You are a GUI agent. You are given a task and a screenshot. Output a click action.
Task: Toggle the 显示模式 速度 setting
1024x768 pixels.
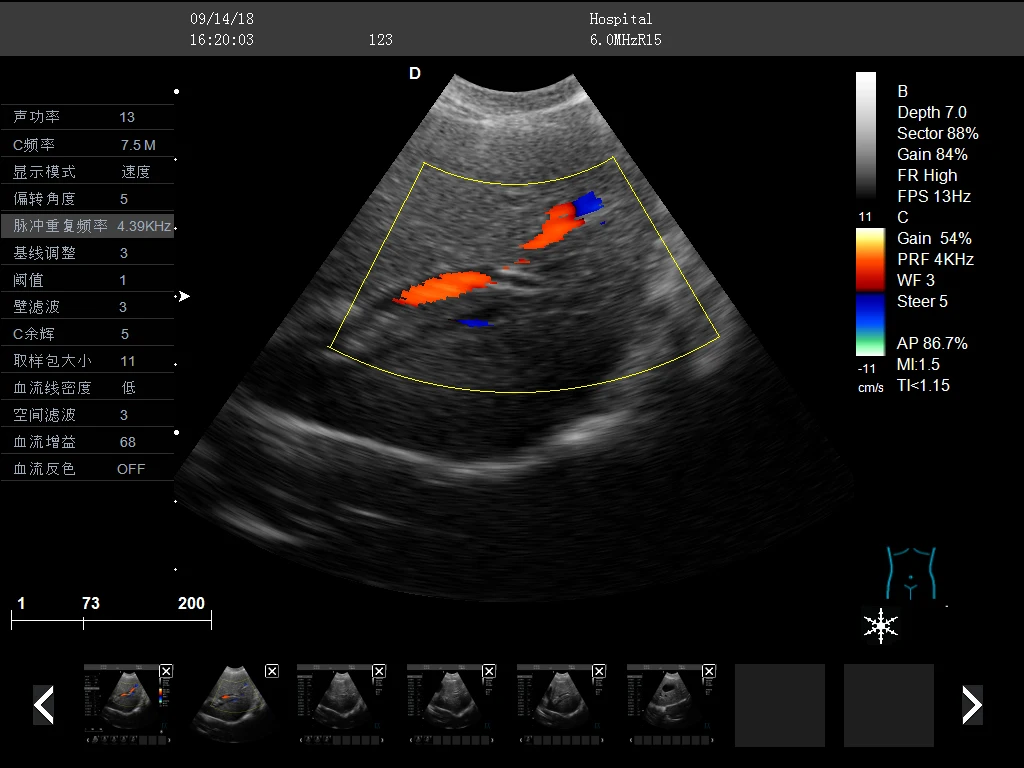[x=87, y=171]
